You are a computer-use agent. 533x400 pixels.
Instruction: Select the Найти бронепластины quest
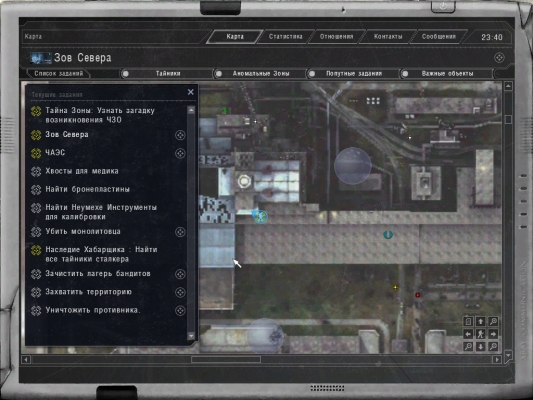(x=87, y=189)
